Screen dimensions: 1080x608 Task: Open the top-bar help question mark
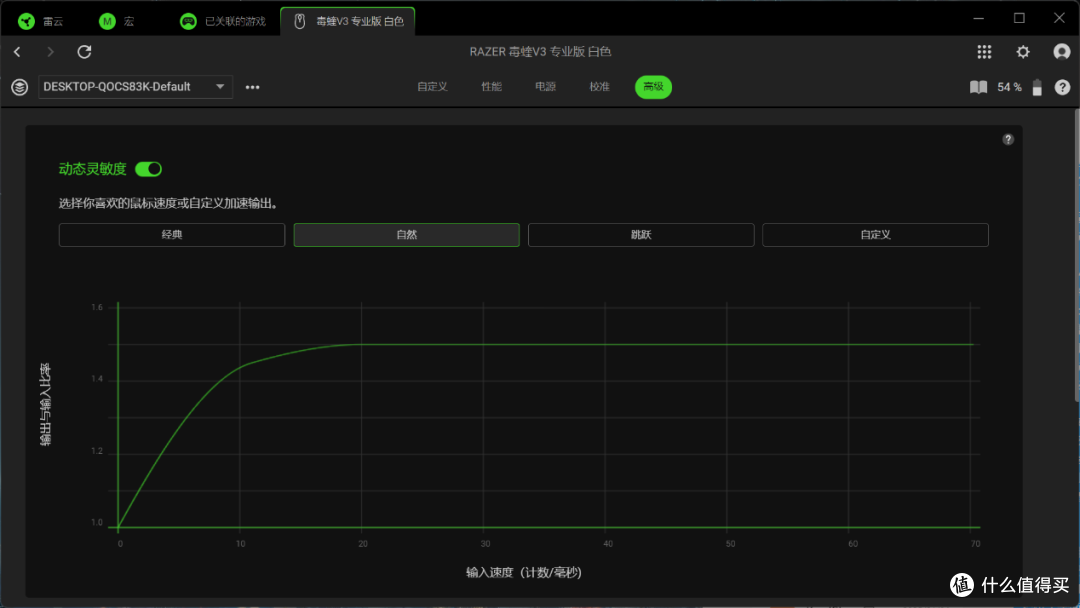pos(1062,87)
